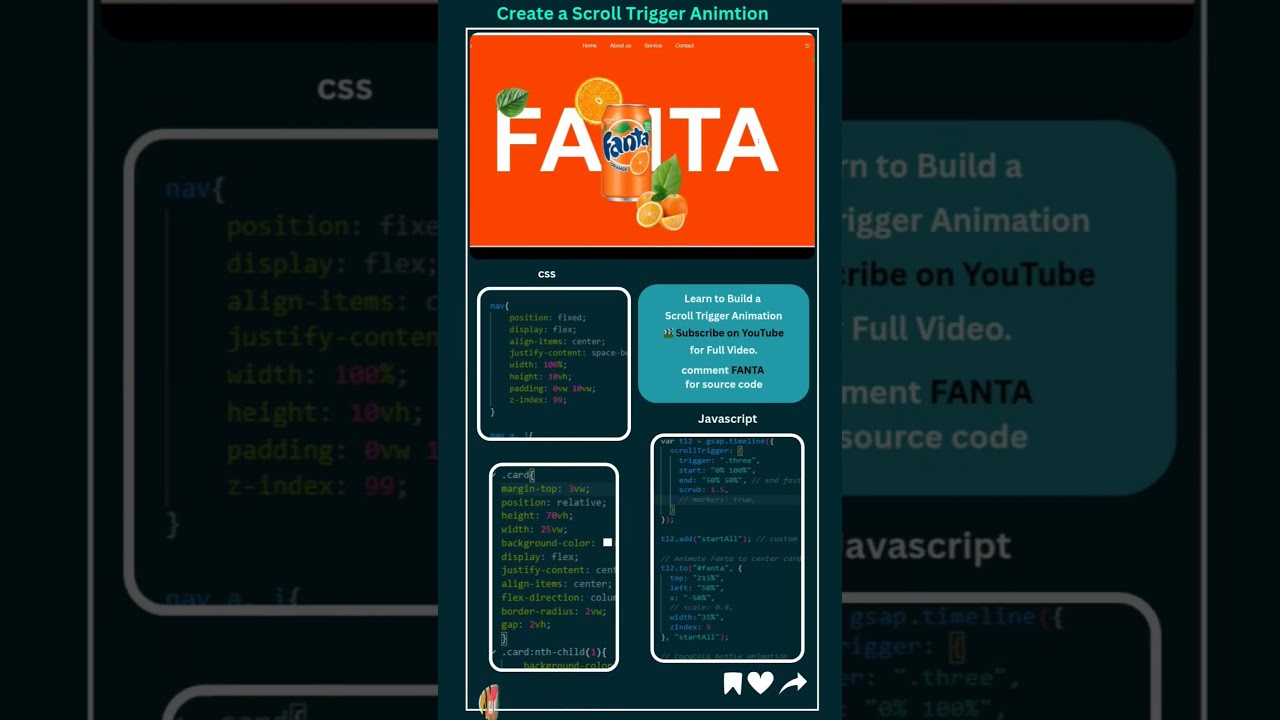
Task: Click the 'trigger: ".three",' code line
Action: pyautogui.click(x=718, y=461)
